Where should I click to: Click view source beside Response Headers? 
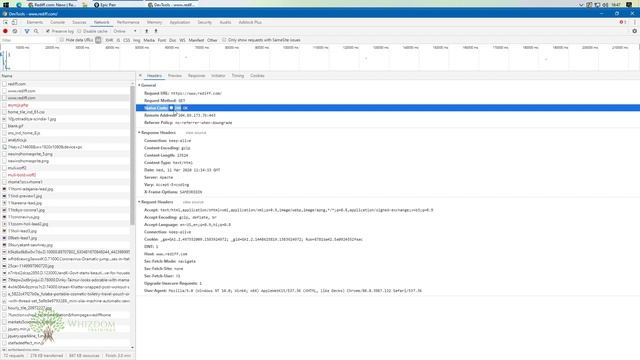coord(196,133)
